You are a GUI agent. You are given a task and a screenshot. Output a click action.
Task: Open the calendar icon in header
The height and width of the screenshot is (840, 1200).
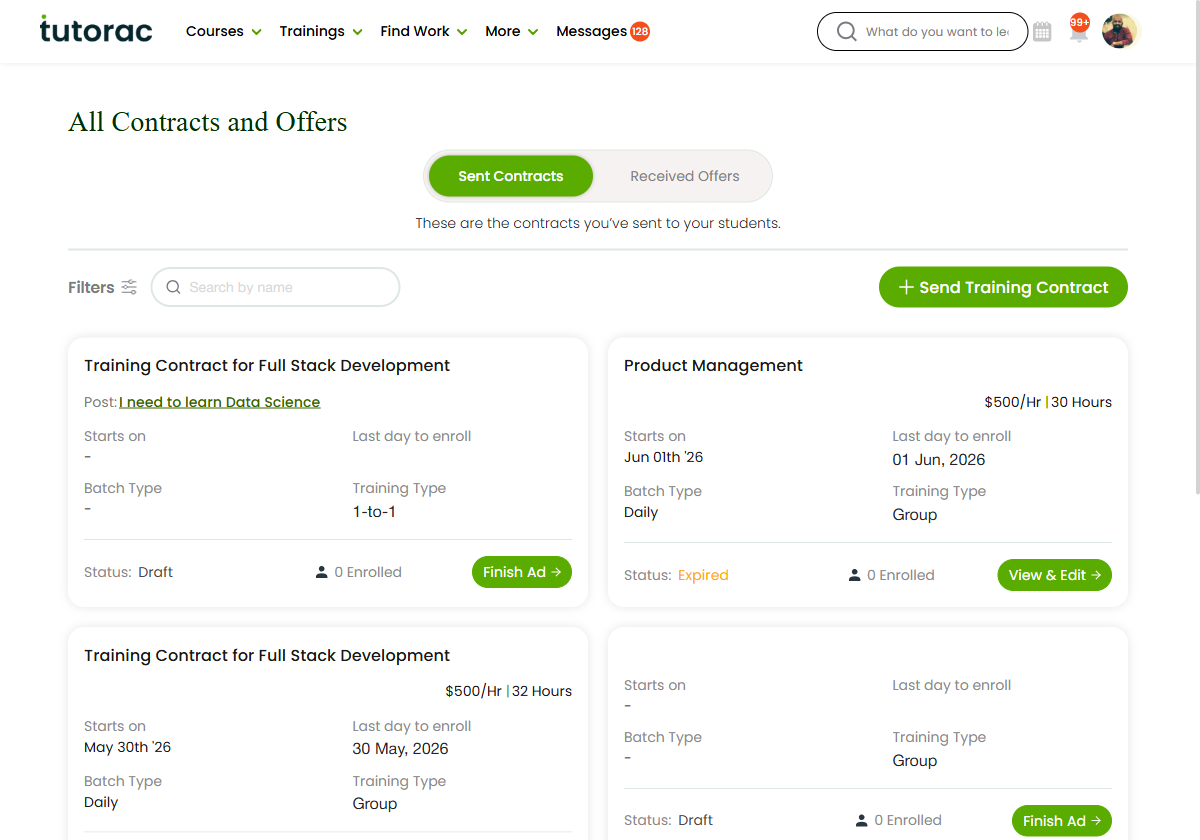[x=1042, y=32]
